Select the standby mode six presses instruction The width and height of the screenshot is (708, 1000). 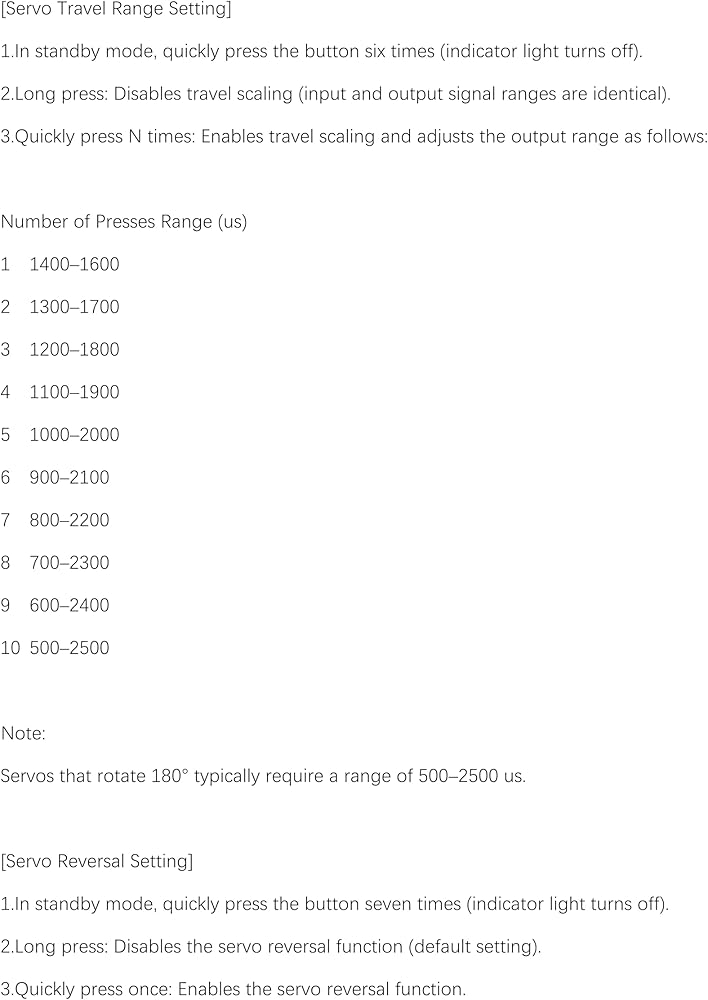coord(321,51)
